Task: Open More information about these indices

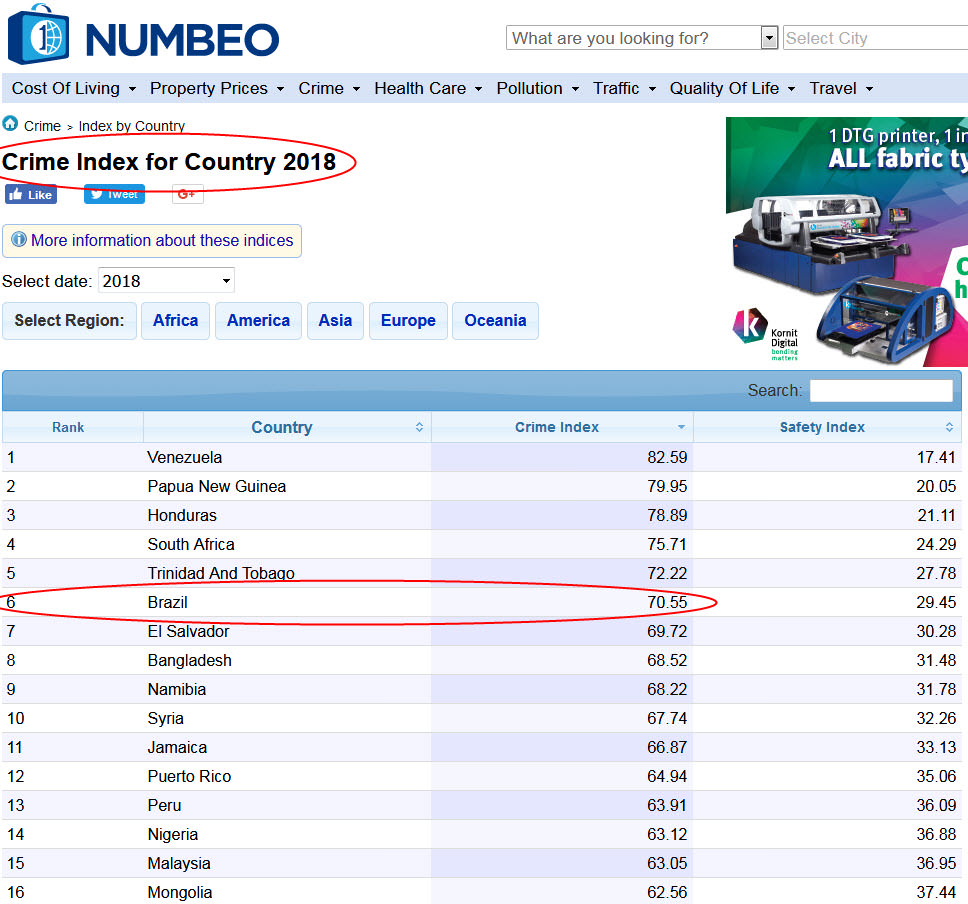Action: point(152,241)
